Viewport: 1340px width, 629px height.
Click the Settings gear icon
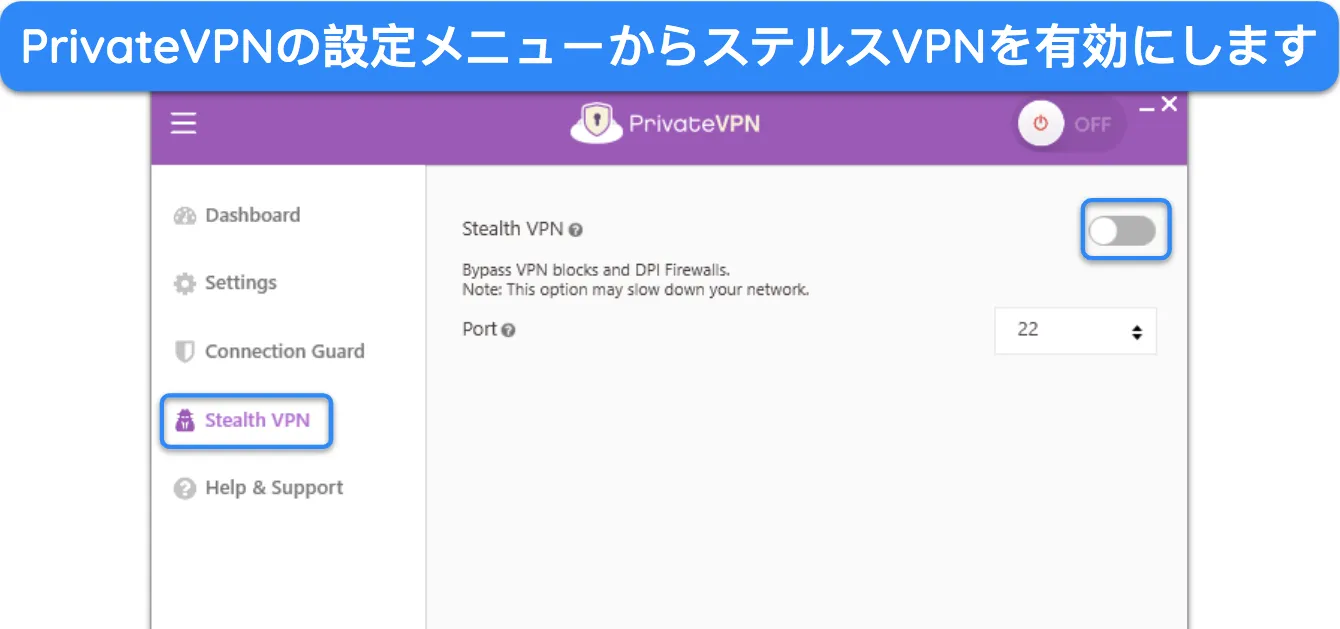click(184, 284)
